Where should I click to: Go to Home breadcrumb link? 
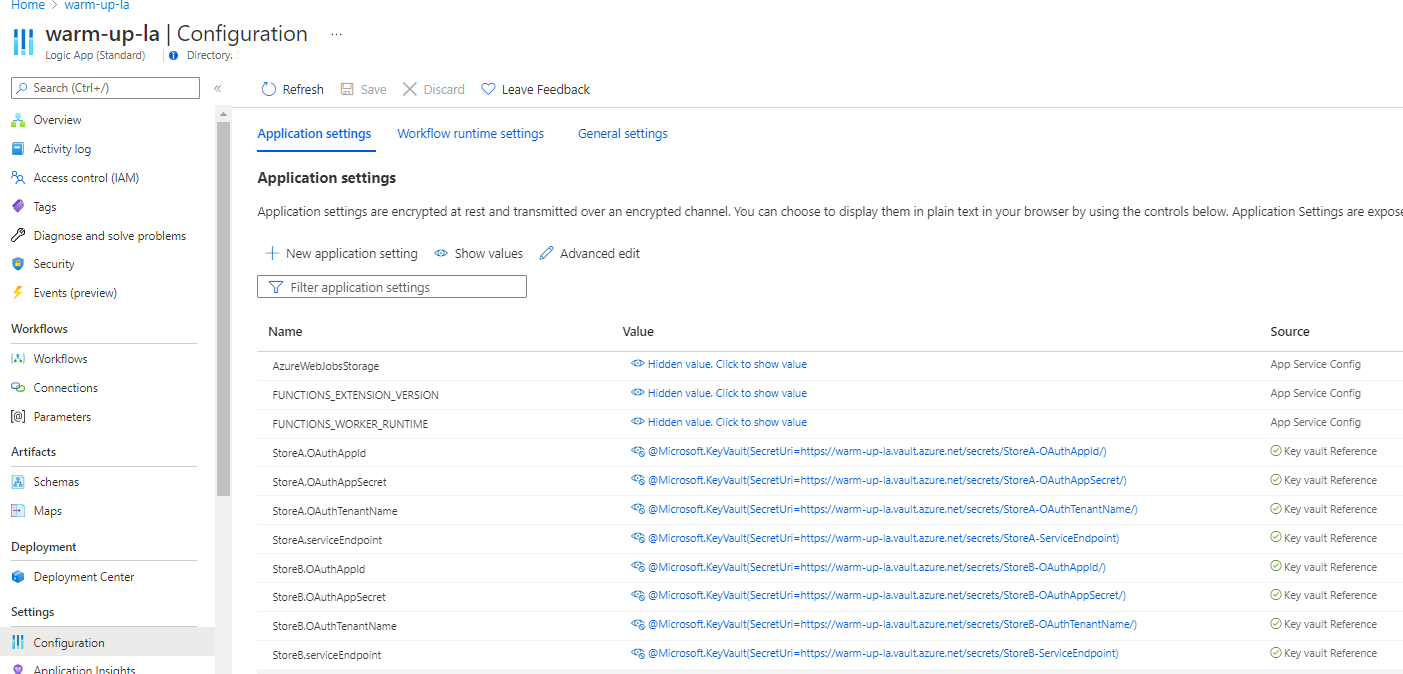(x=28, y=5)
